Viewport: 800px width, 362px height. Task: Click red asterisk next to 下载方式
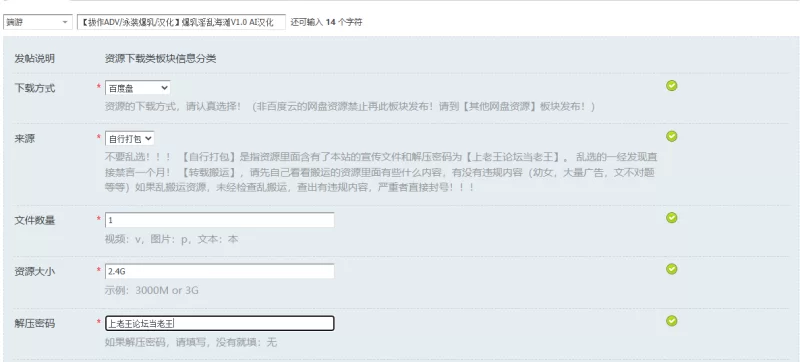click(98, 87)
